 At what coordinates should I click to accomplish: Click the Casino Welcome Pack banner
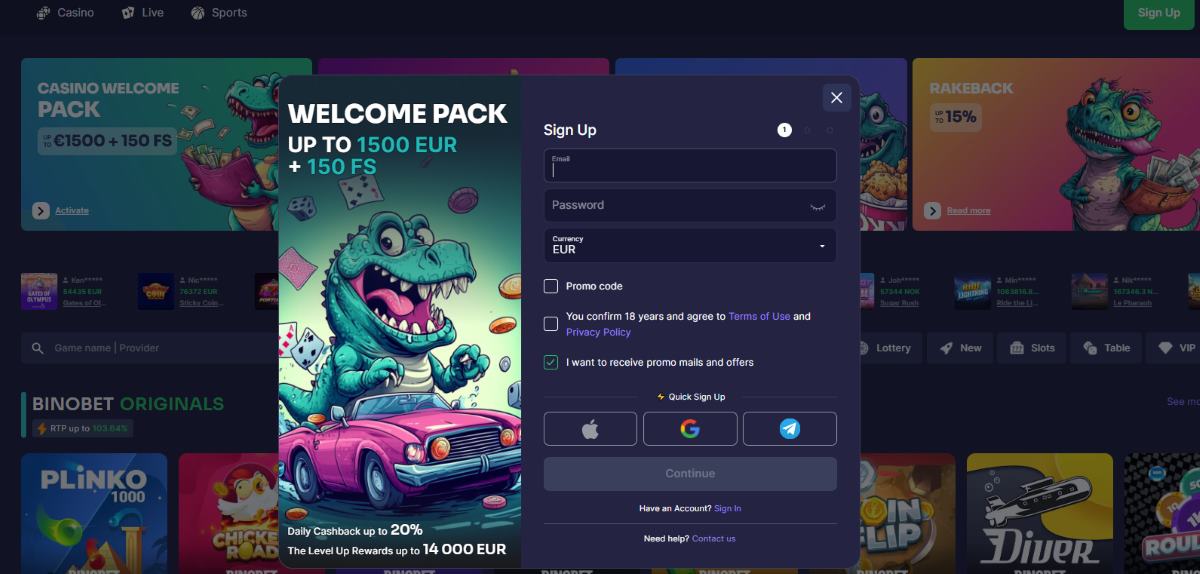tap(150, 144)
